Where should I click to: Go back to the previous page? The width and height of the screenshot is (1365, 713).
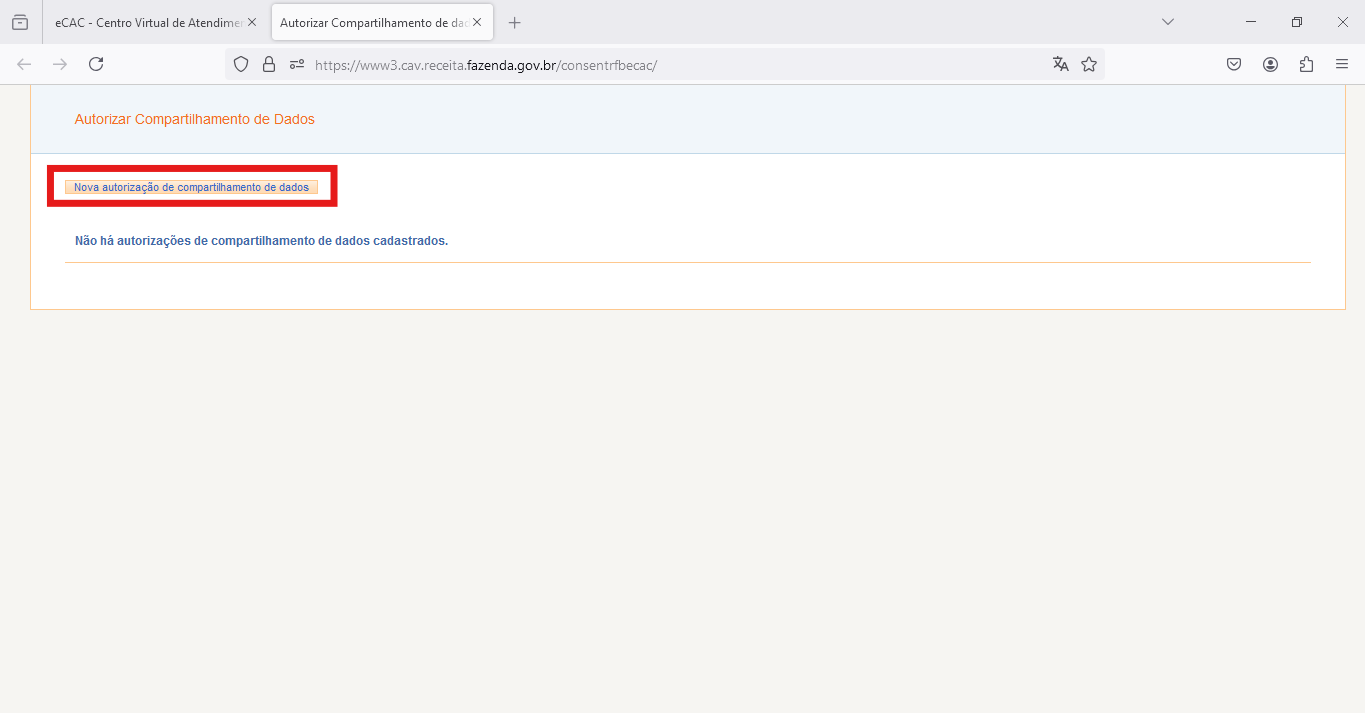(x=24, y=64)
